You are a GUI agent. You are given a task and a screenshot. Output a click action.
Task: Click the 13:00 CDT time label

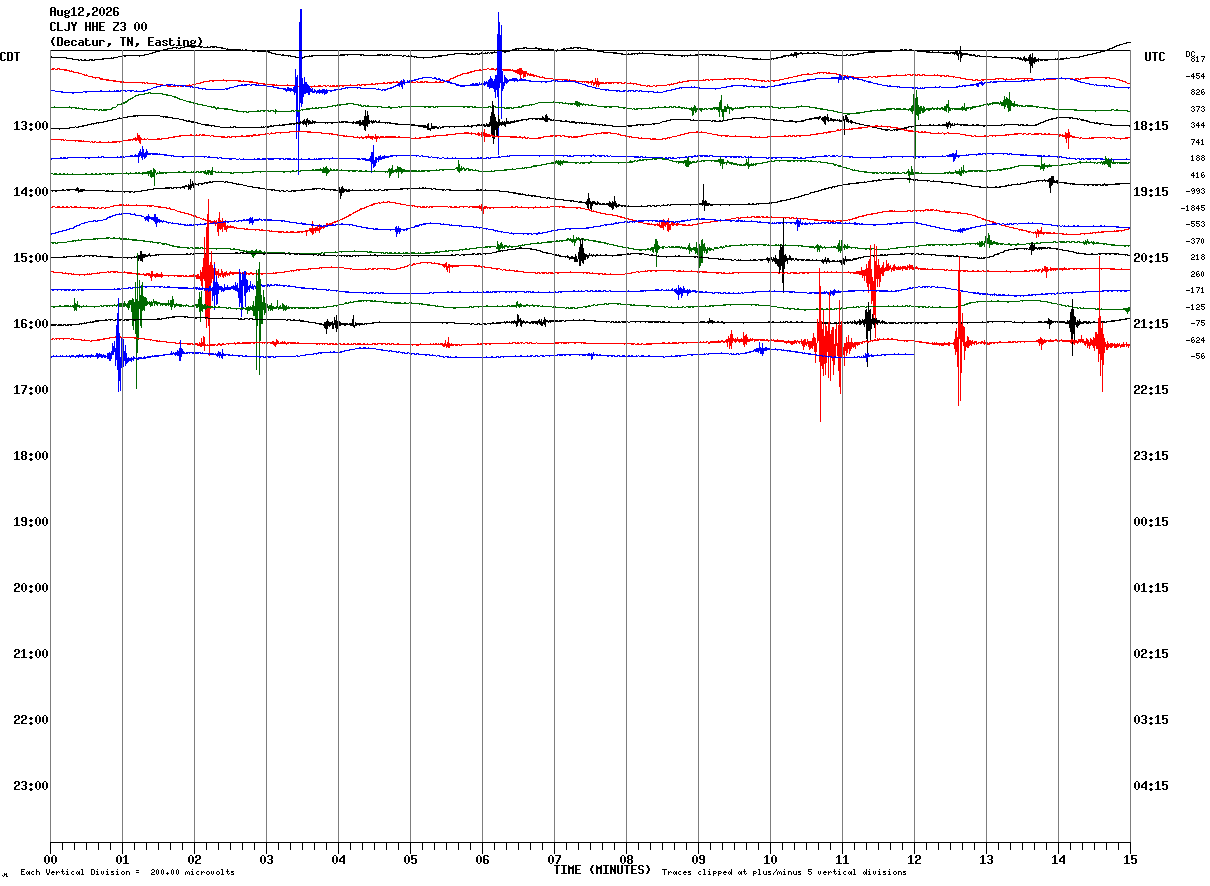pyautogui.click(x=31, y=126)
